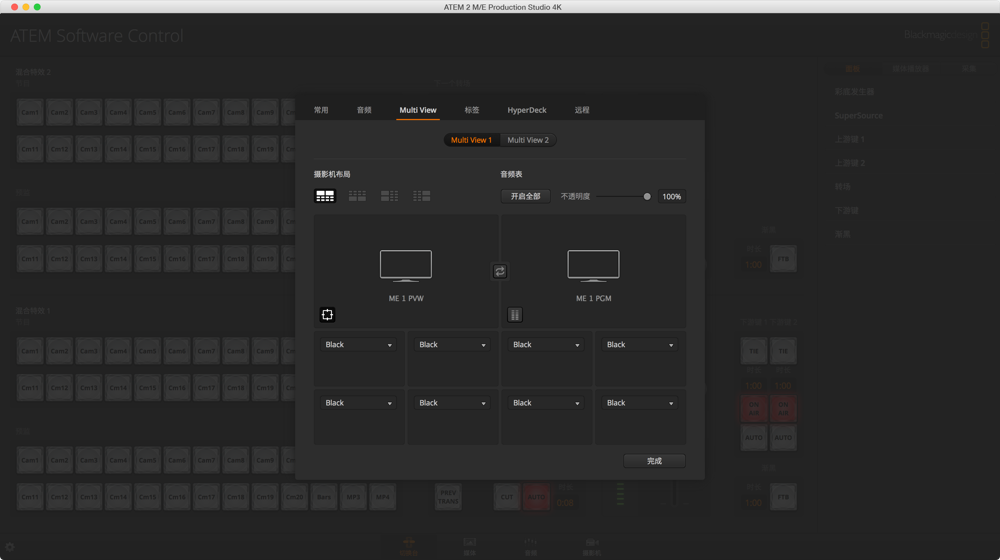The height and width of the screenshot is (560, 1000).
Task: Open fourth Black dropdown in top row
Action: pyautogui.click(x=639, y=344)
